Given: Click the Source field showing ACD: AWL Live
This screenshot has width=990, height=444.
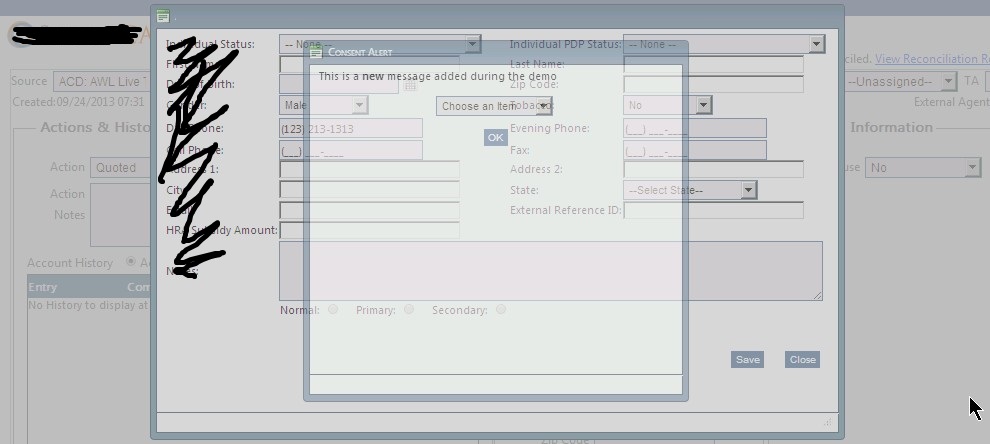Looking at the screenshot, I should coord(101,81).
